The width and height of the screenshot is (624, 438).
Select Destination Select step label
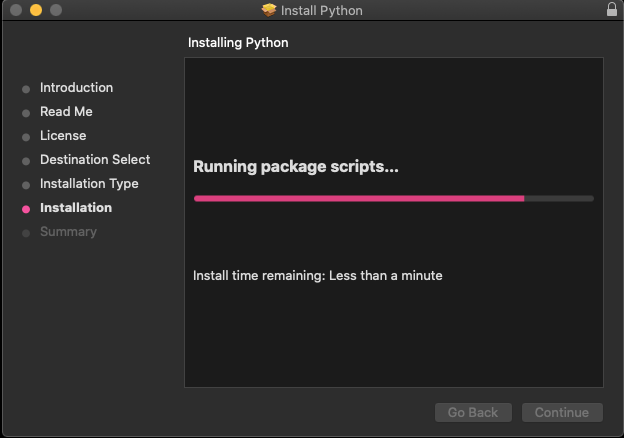click(95, 160)
